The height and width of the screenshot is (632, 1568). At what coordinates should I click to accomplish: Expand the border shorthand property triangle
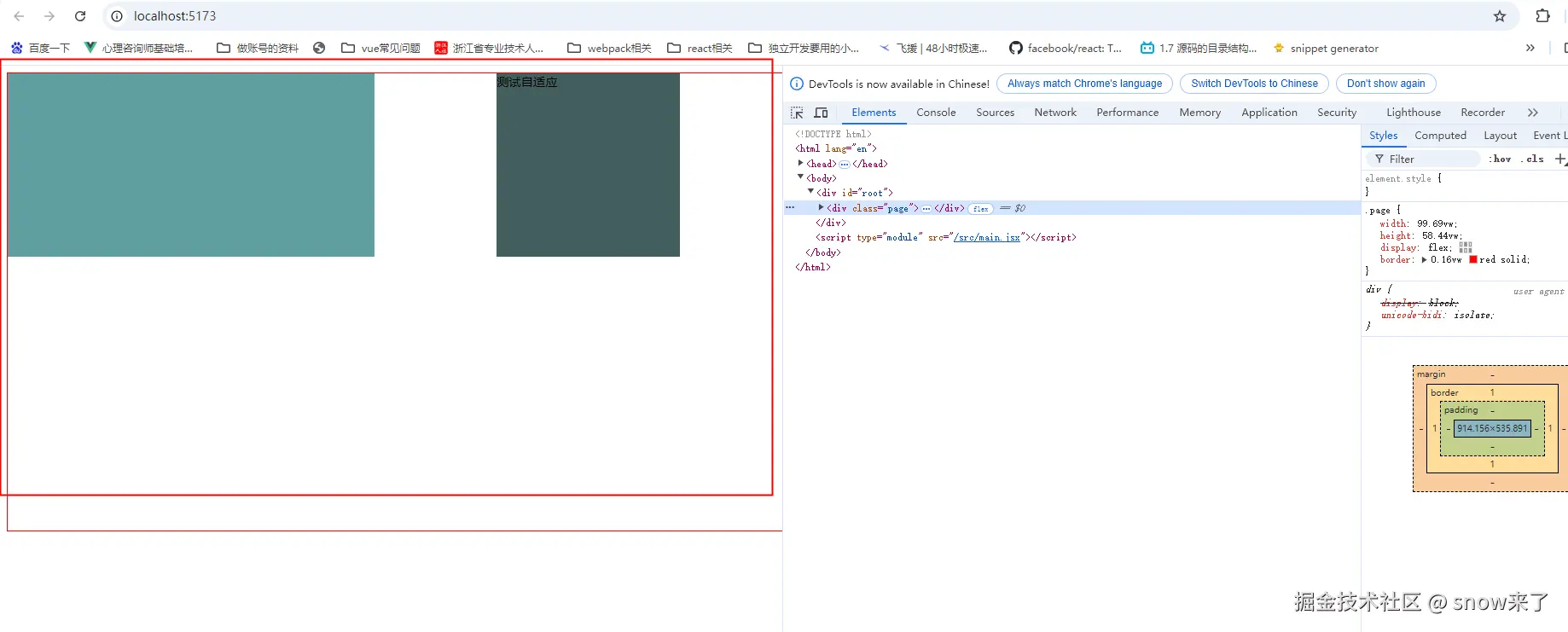pyautogui.click(x=1424, y=259)
